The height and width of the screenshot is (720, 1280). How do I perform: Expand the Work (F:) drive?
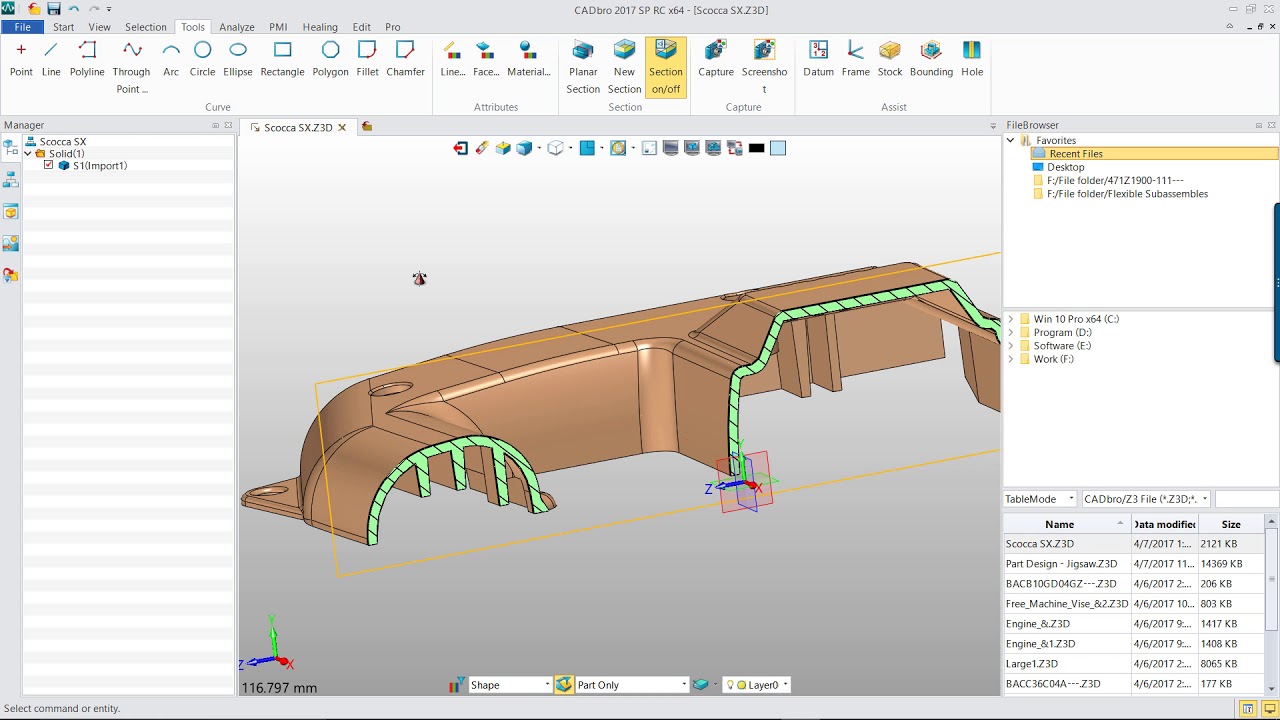(1010, 359)
